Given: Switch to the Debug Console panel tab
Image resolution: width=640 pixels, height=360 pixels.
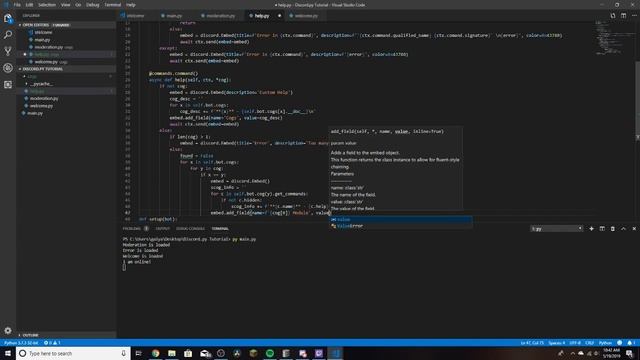Looking at the screenshot, I should (190, 229).
